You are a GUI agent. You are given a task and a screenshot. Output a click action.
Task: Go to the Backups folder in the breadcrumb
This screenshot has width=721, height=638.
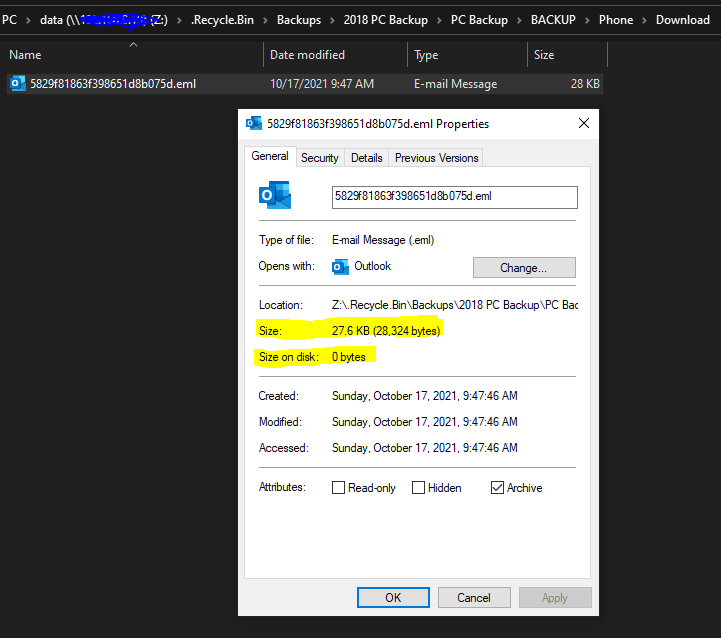[x=299, y=20]
